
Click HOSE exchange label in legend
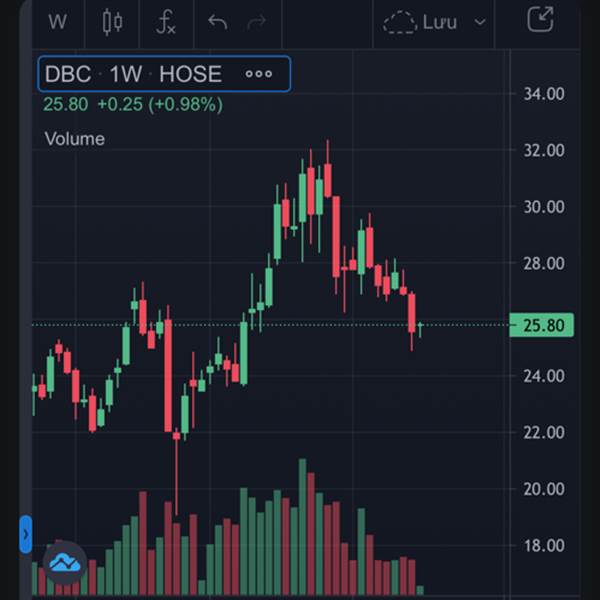tap(191, 74)
